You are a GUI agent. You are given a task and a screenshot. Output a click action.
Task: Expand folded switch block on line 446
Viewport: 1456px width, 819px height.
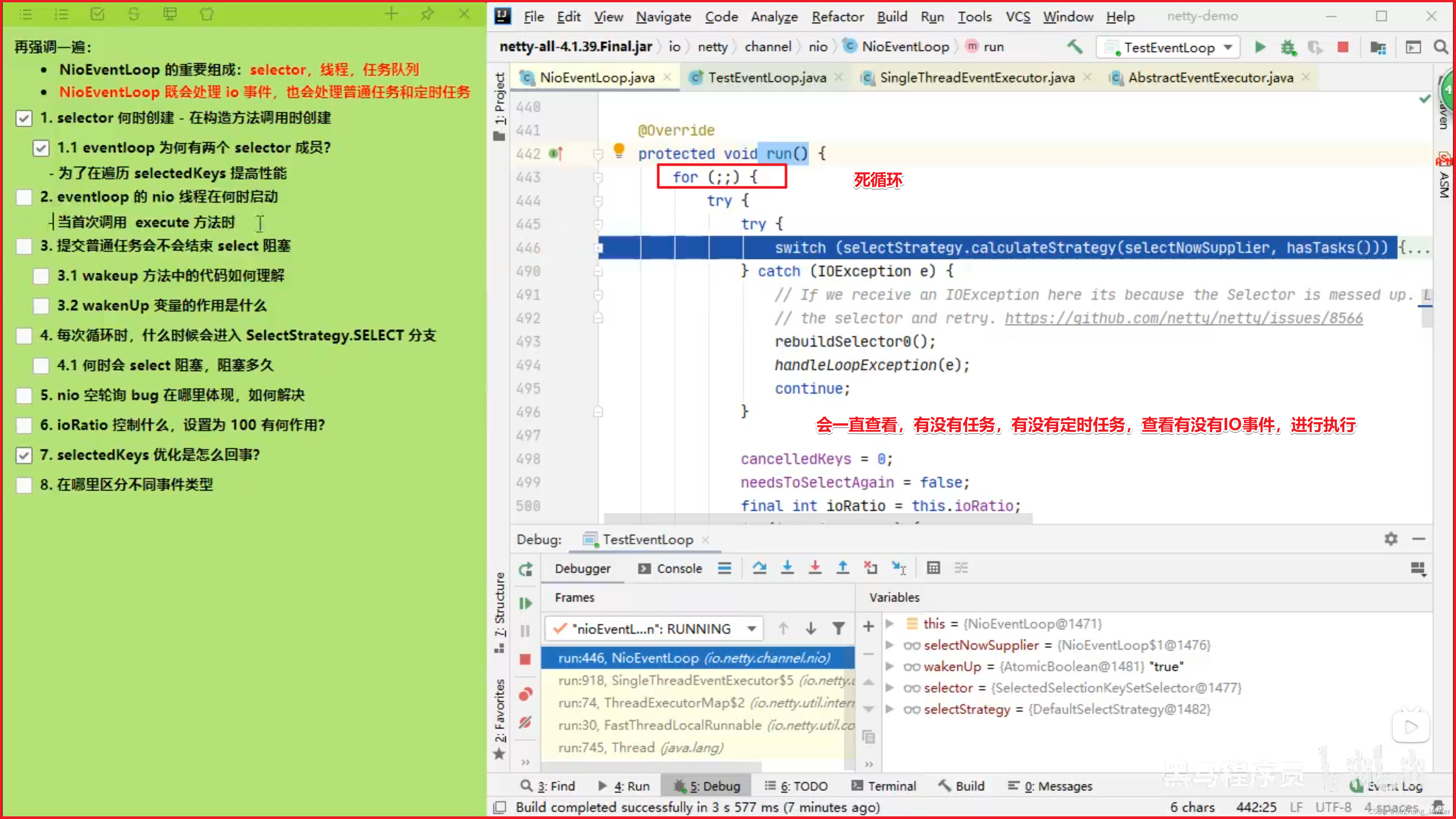(599, 248)
